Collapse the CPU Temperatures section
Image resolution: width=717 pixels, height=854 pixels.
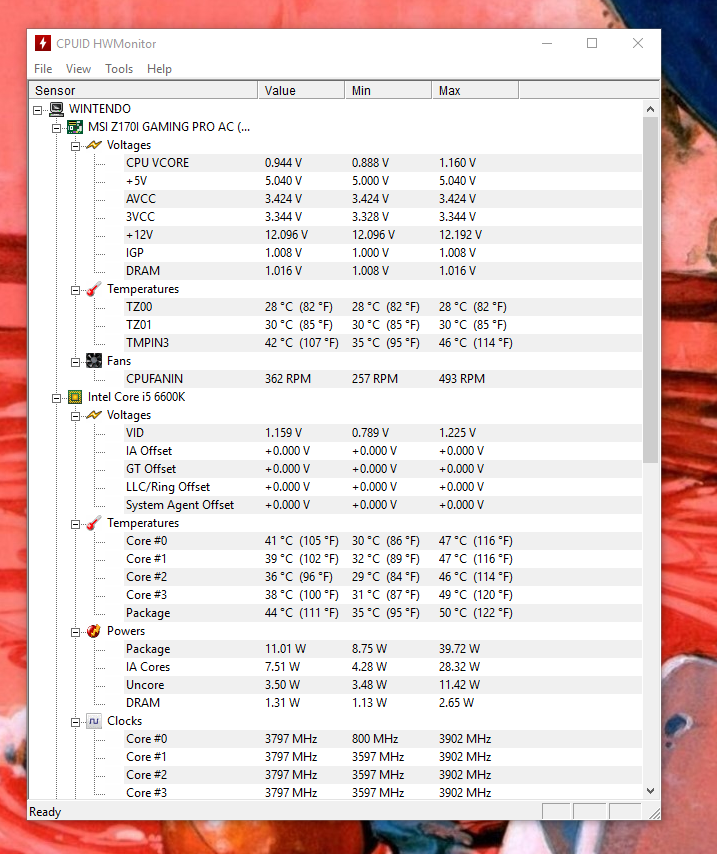click(75, 524)
